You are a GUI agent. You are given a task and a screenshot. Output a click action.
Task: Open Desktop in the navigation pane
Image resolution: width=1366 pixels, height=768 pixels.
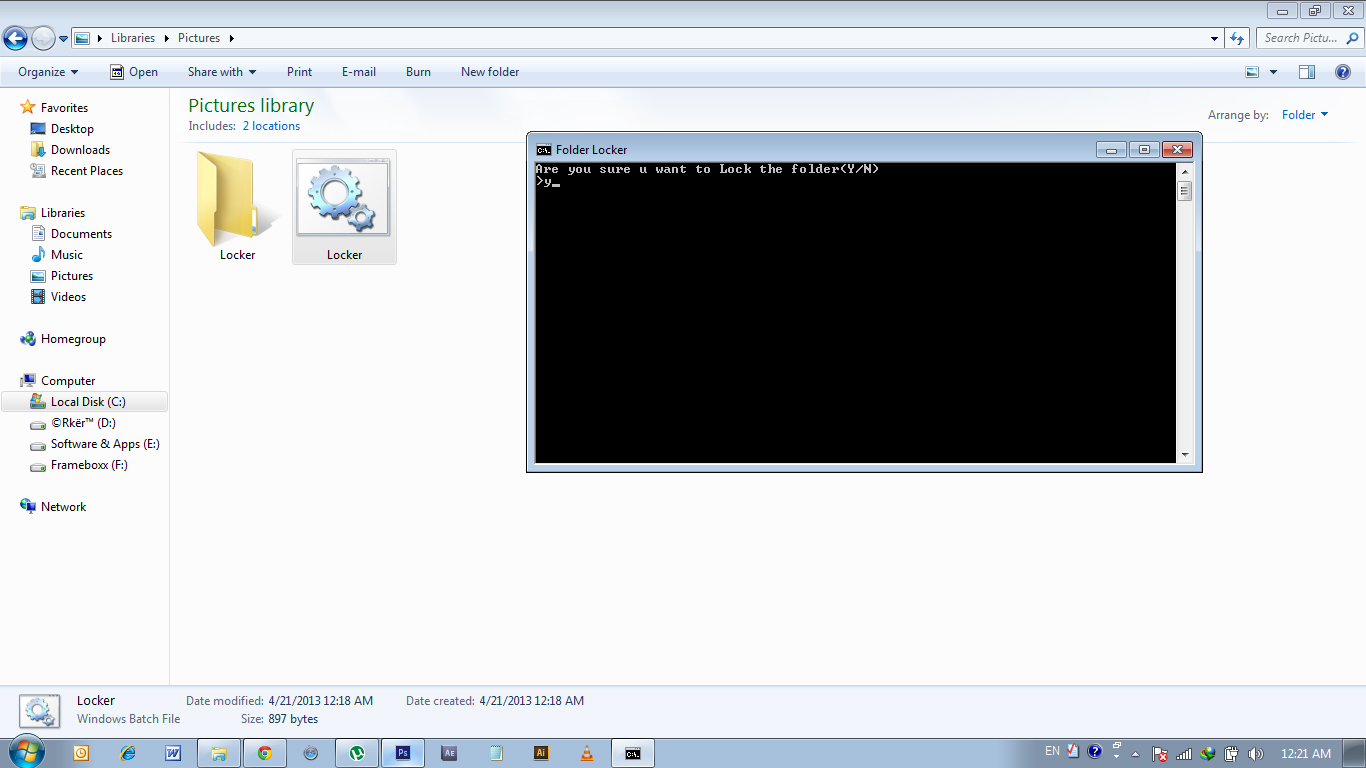coord(72,129)
